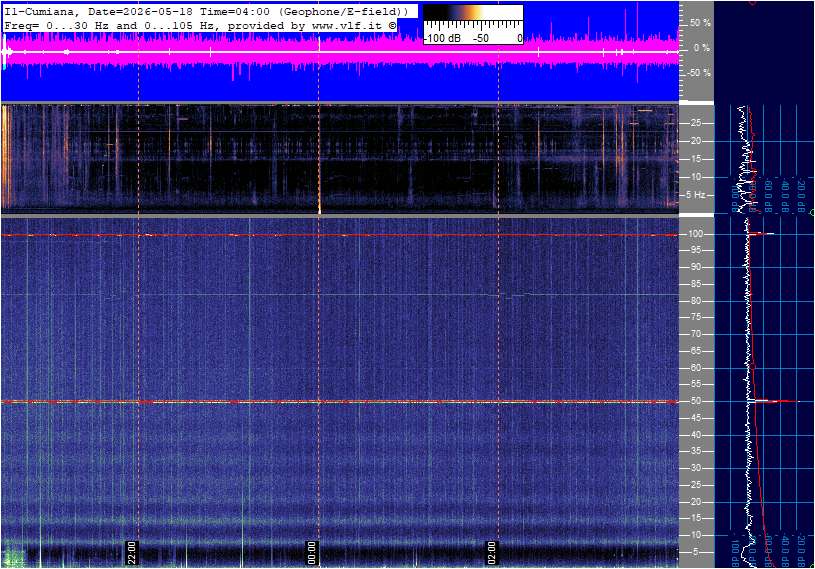Click the dB color scale gradient bar
The width and height of the screenshot is (815, 569).
(x=473, y=13)
